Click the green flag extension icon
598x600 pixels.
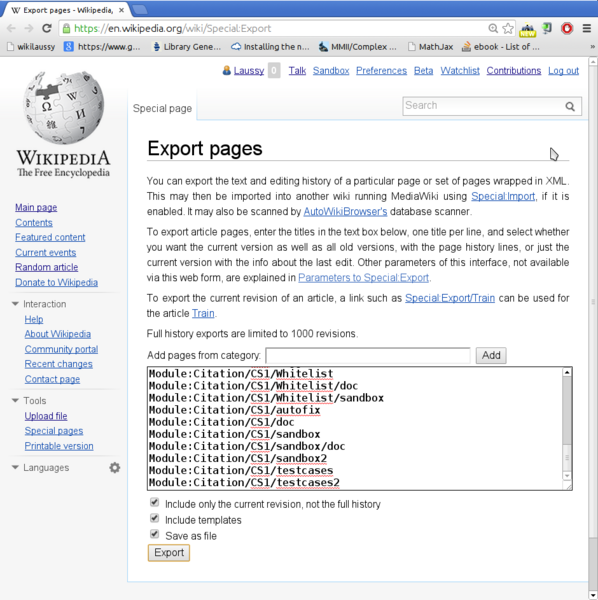tap(547, 28)
